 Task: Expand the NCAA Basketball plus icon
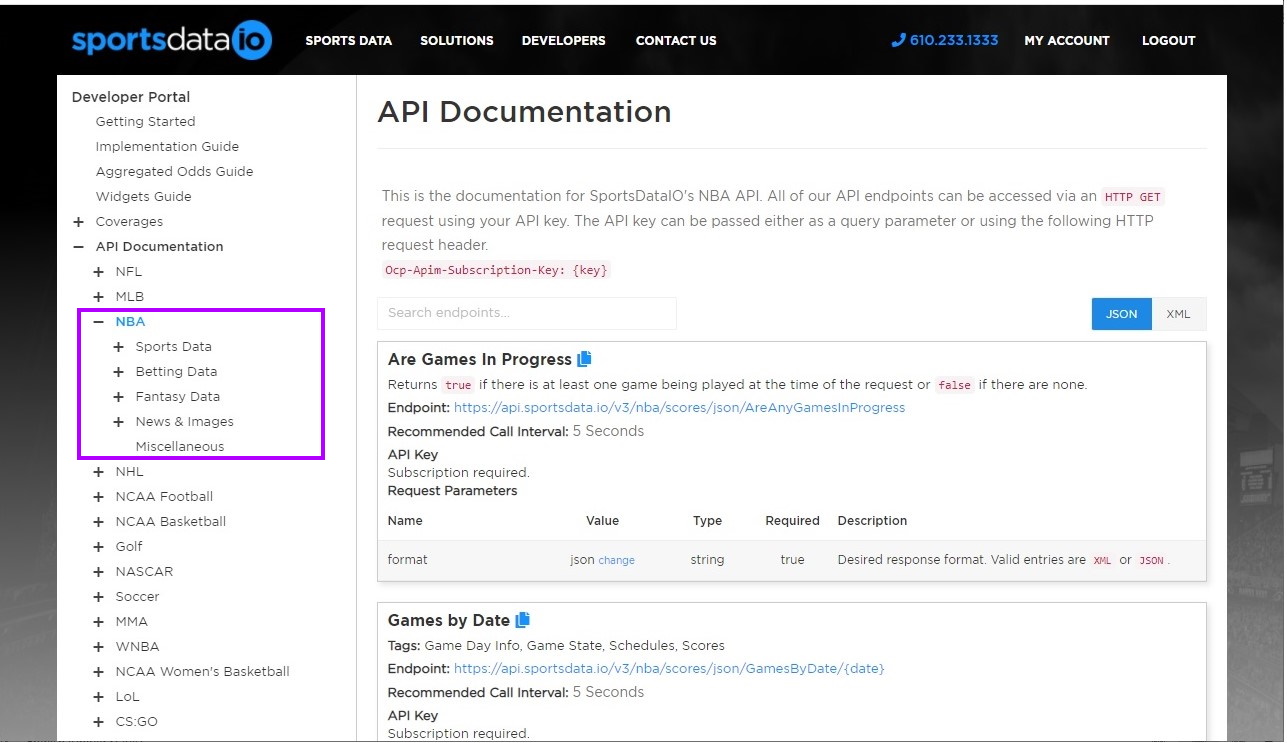[98, 522]
